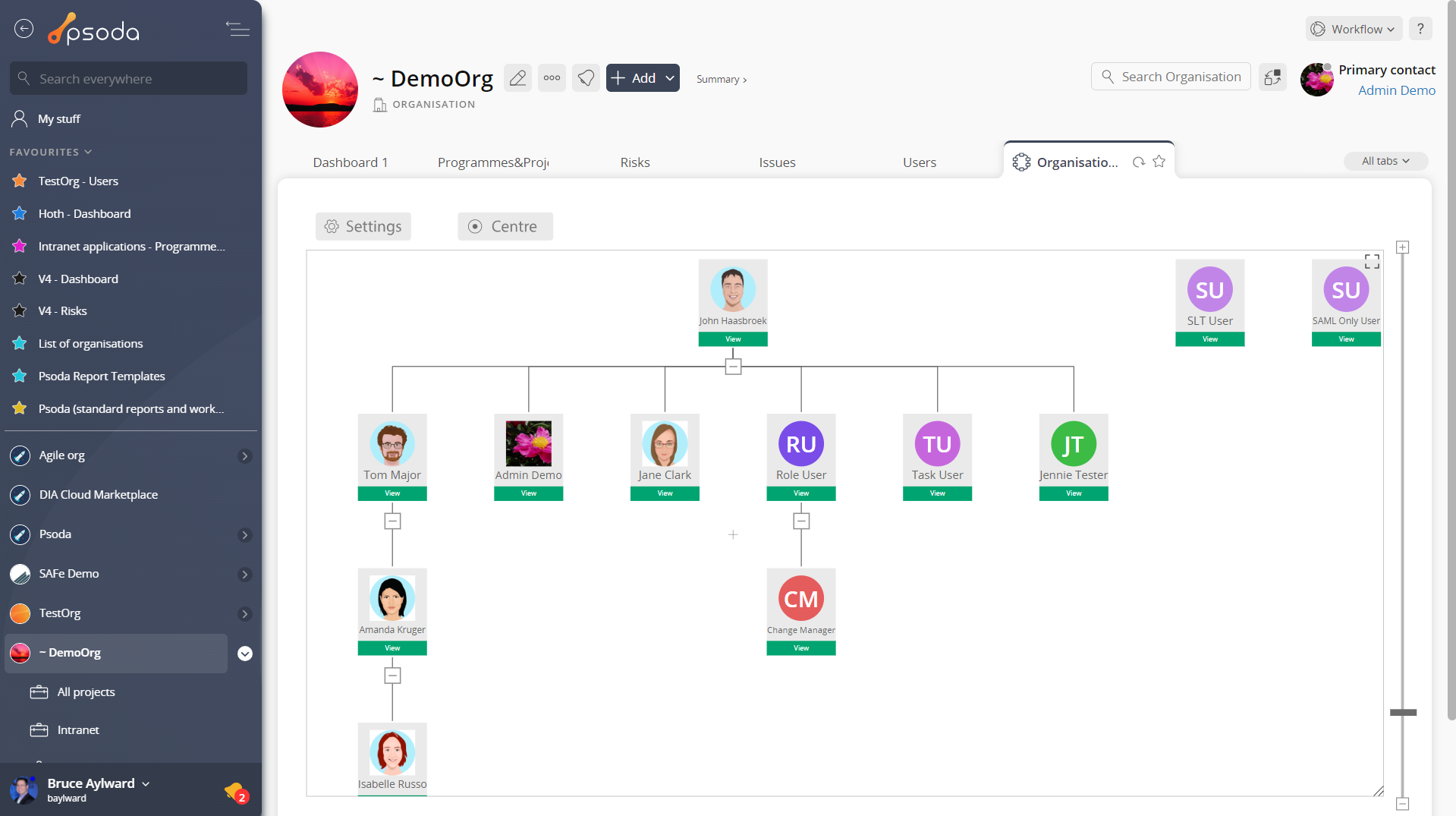Collapse nodes under Role User

pos(801,521)
